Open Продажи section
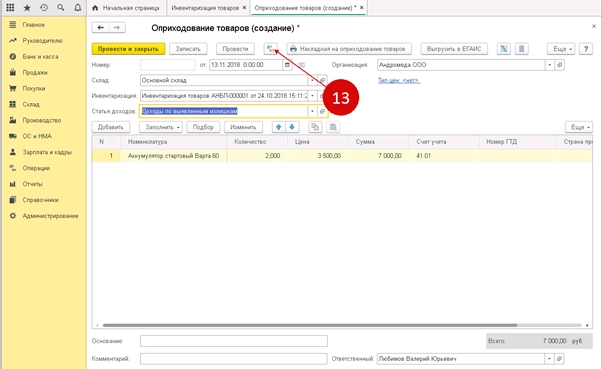 35,73
